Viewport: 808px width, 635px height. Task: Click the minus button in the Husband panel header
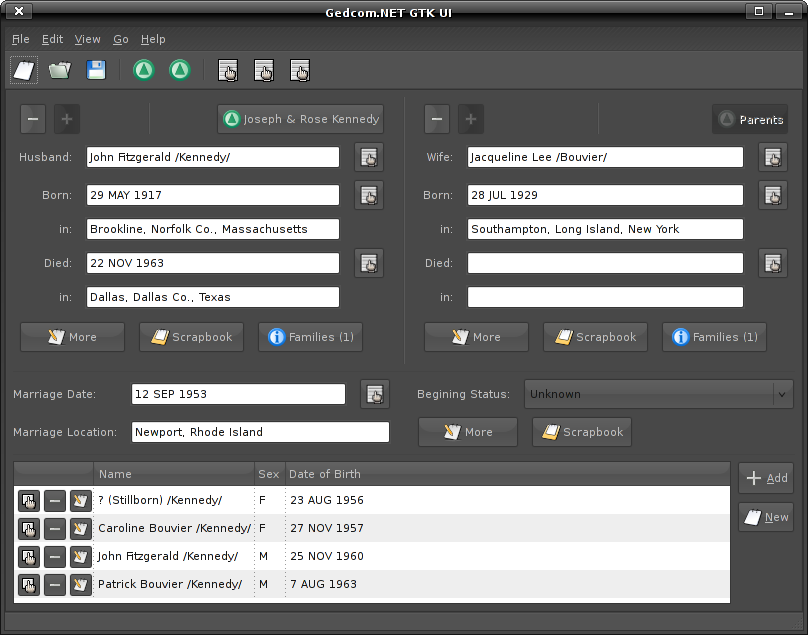point(33,119)
